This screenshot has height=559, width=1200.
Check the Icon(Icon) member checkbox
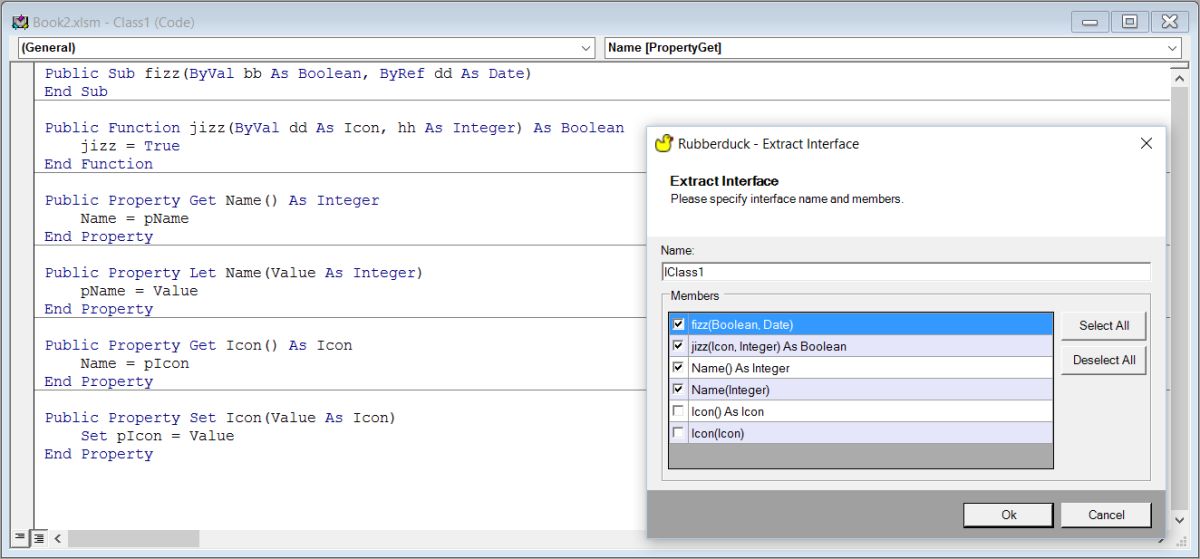[x=679, y=433]
